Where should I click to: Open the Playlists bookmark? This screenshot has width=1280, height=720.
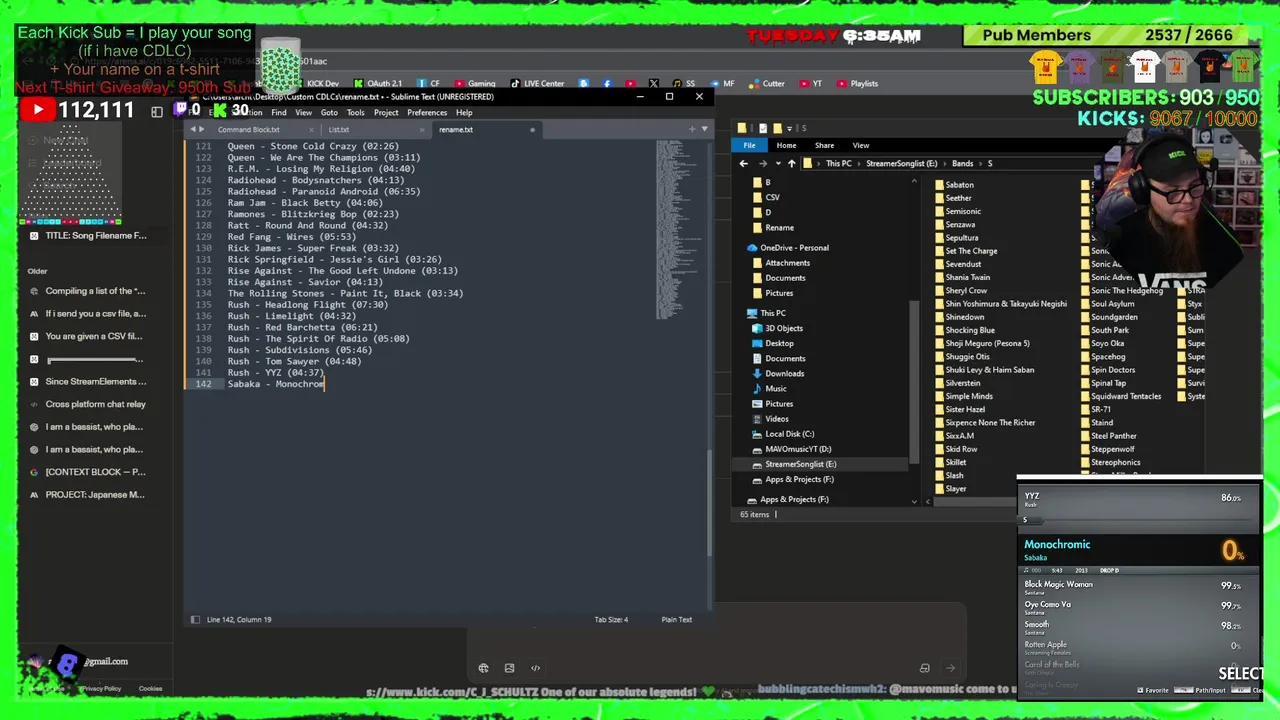pos(857,84)
